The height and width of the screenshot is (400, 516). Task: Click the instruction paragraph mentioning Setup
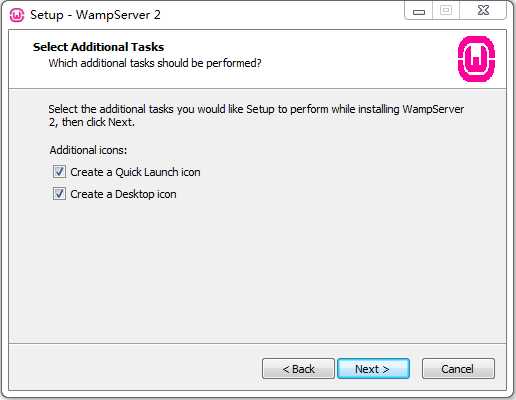[256, 115]
